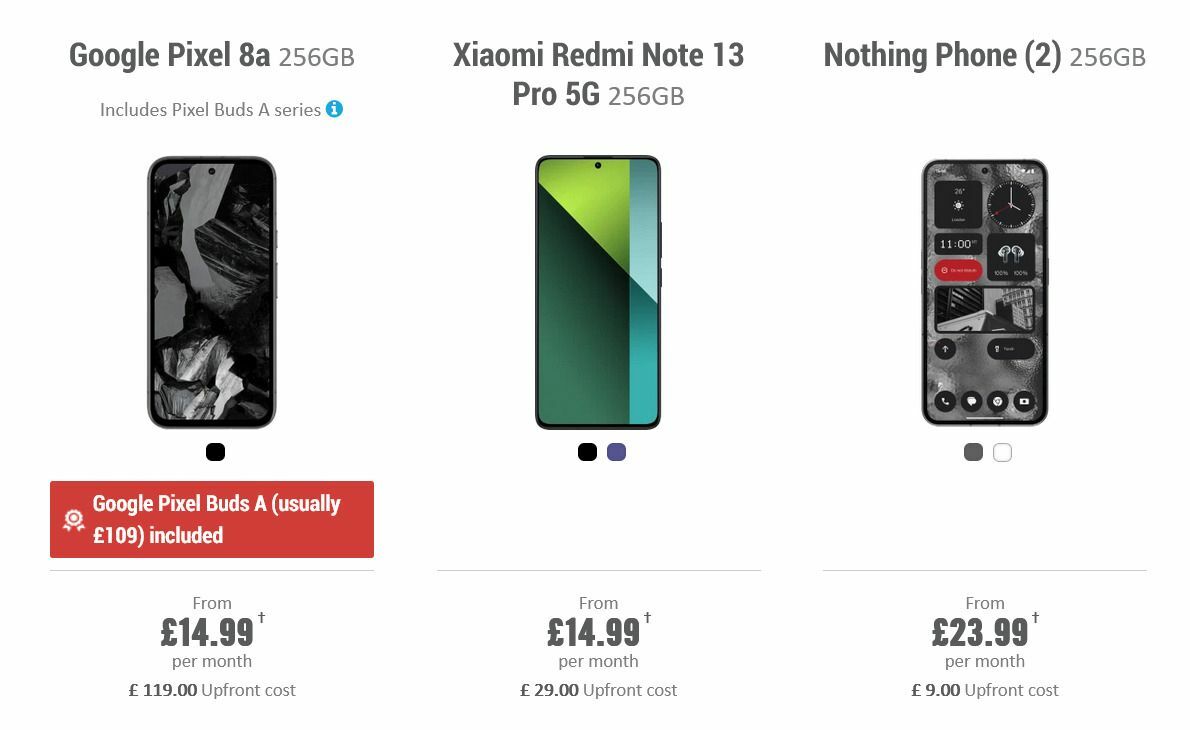The height and width of the screenshot is (730, 1190).
Task: Click the award badge icon on the red banner
Action: click(x=72, y=519)
